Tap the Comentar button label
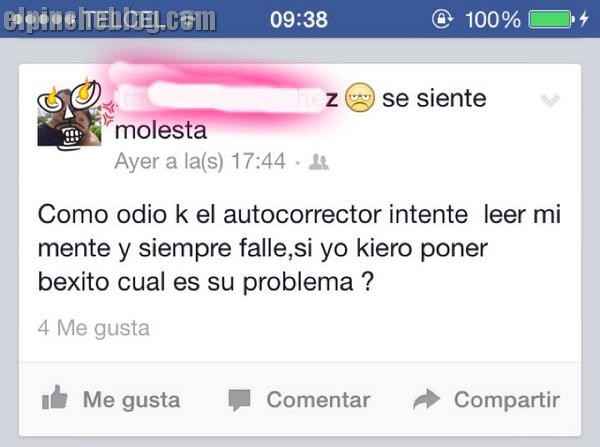The image size is (600, 447). click(318, 400)
